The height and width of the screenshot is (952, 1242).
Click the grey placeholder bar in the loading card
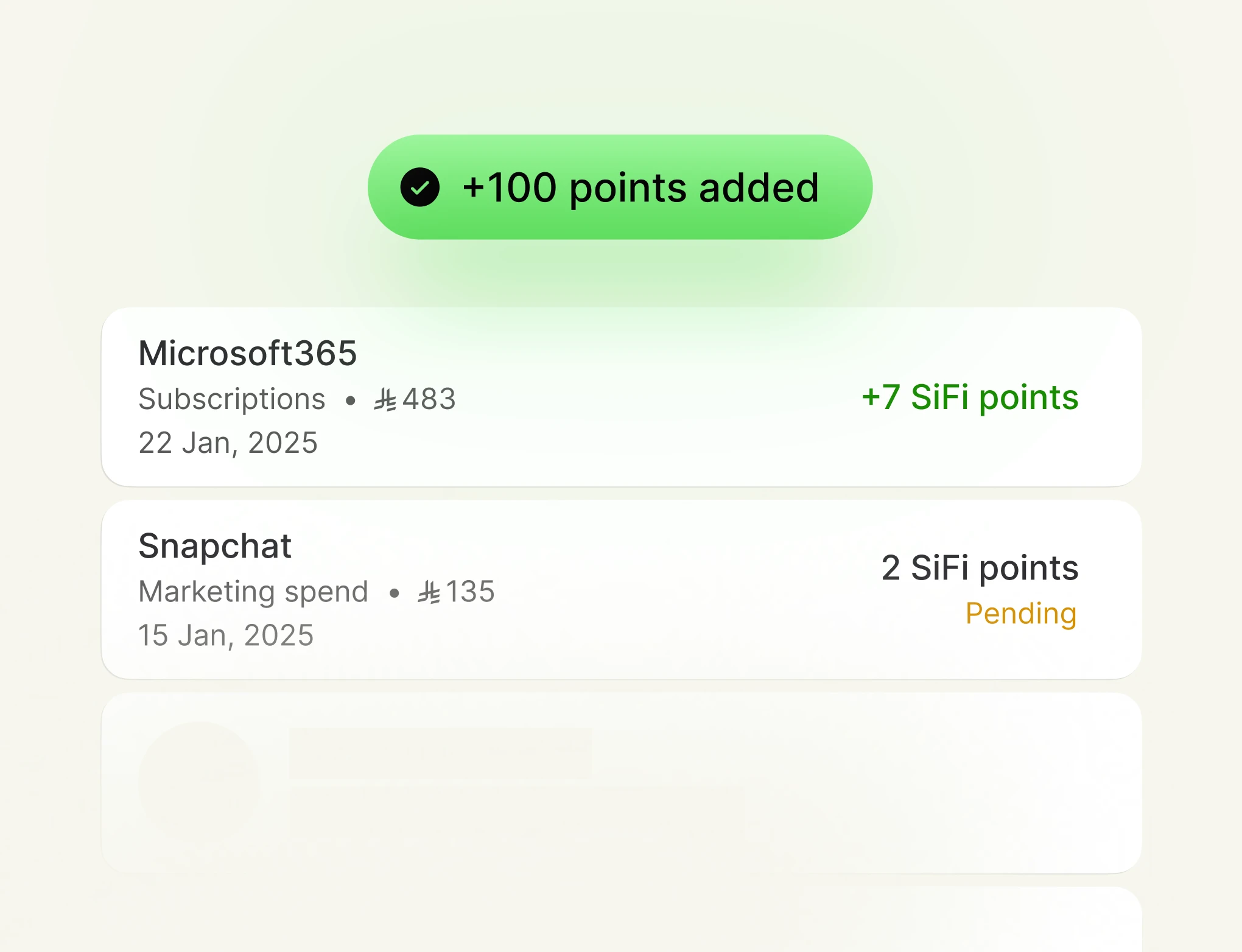440,754
